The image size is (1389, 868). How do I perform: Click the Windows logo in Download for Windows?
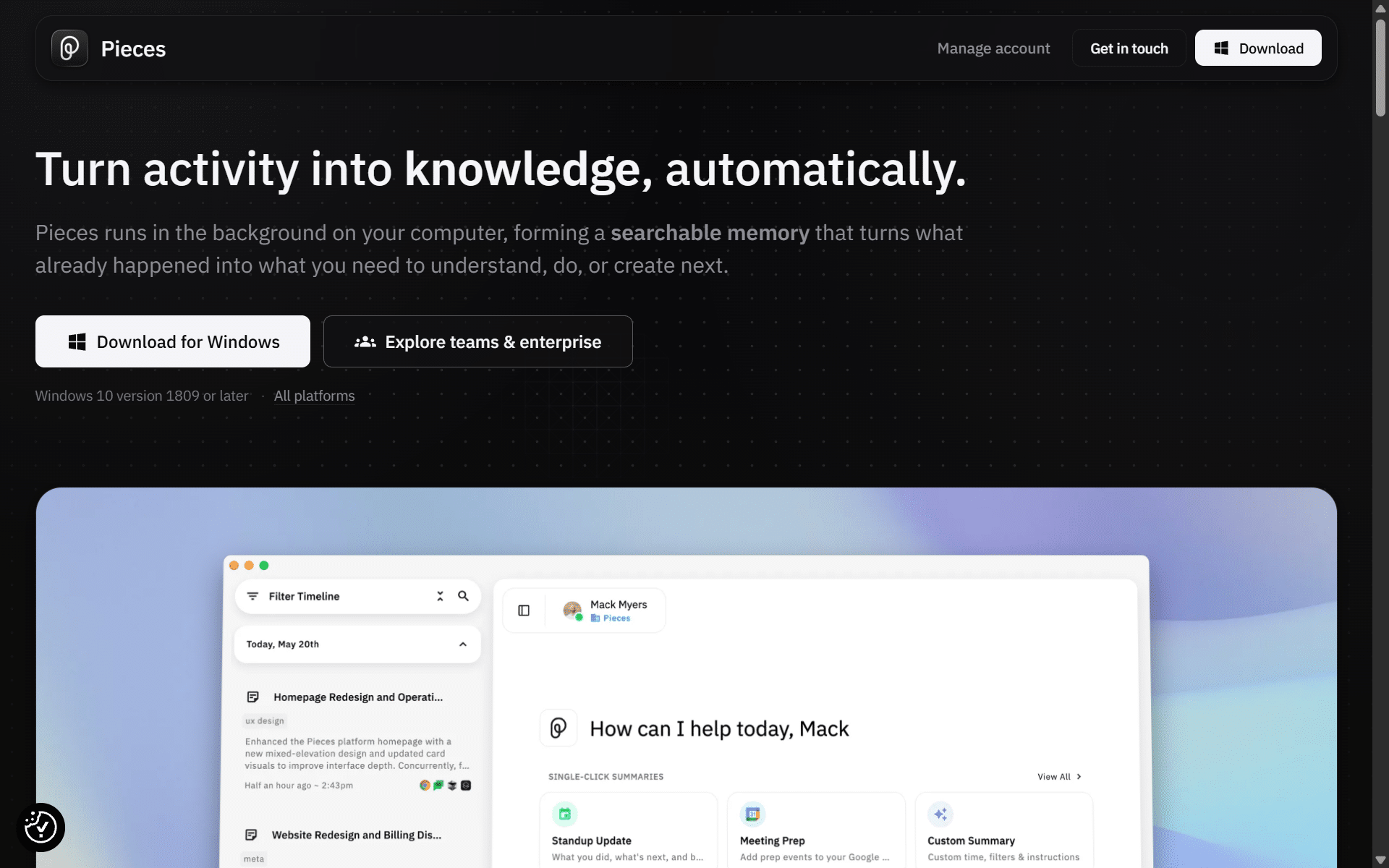point(77,341)
